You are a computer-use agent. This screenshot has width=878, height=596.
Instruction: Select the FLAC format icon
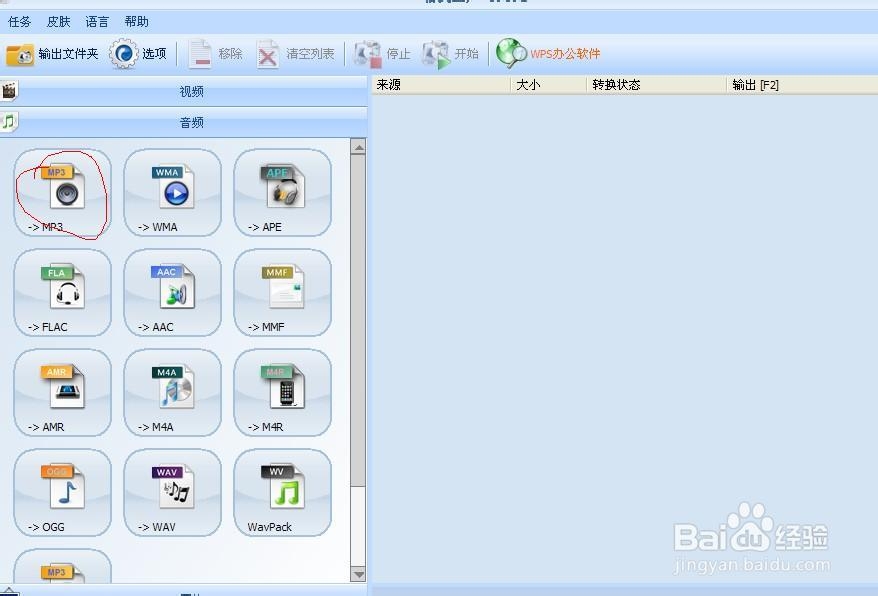(x=61, y=292)
